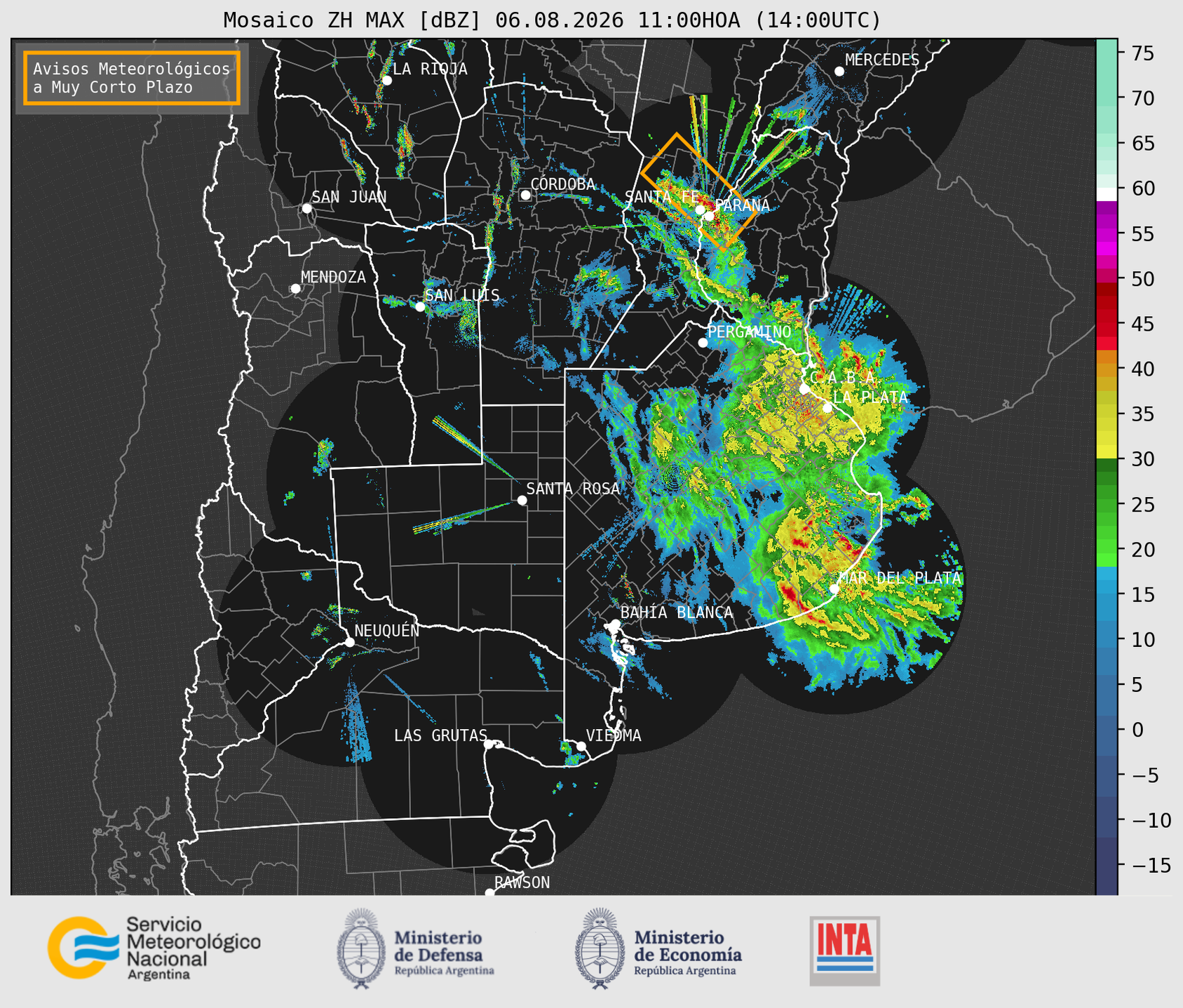
Task: Click the INTA logo
Action: 844,951
